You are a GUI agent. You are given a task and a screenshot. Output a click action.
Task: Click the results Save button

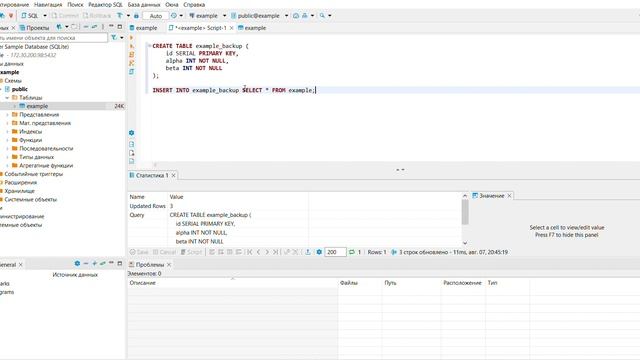[139, 252]
